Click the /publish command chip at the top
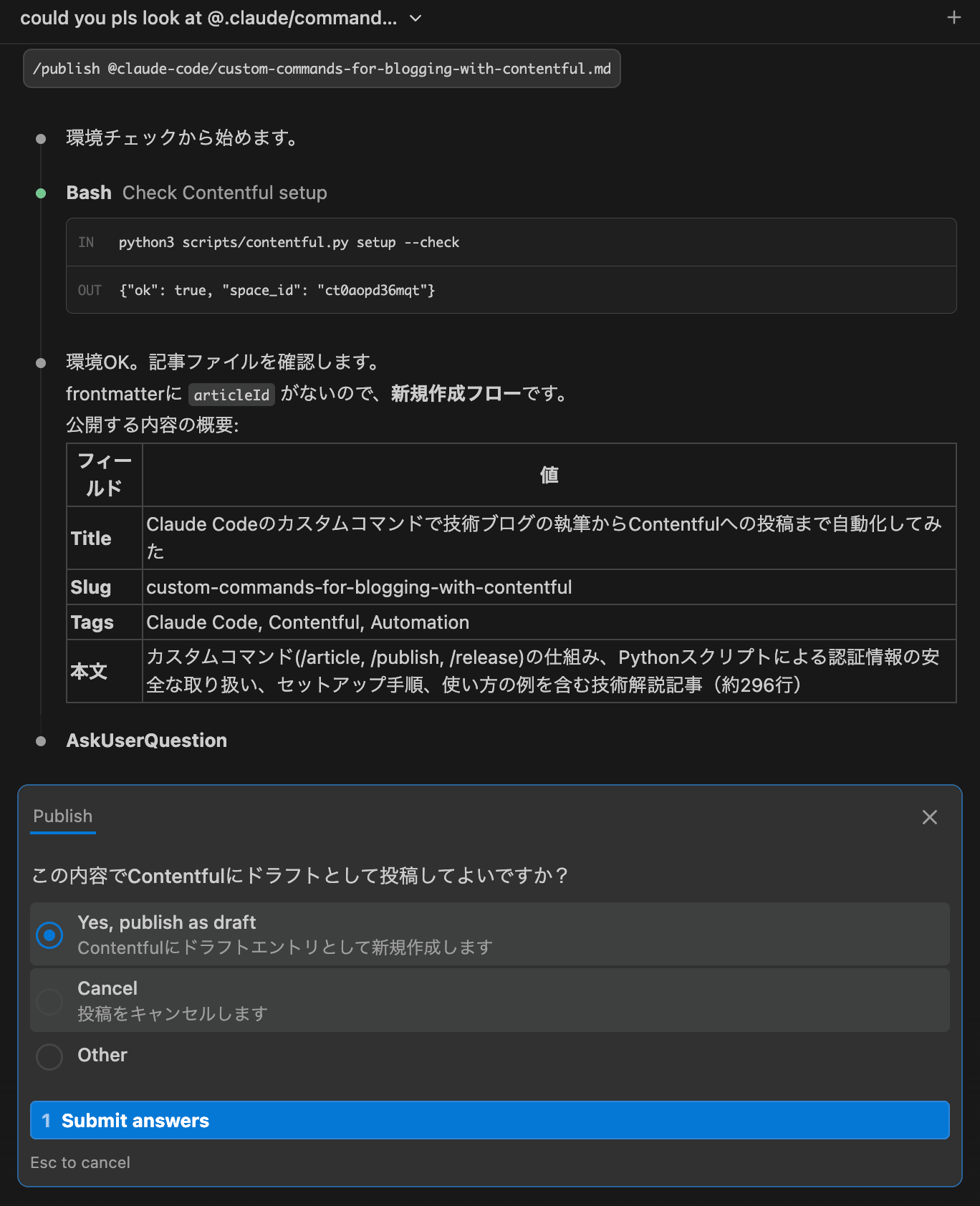980x1206 pixels. [322, 69]
